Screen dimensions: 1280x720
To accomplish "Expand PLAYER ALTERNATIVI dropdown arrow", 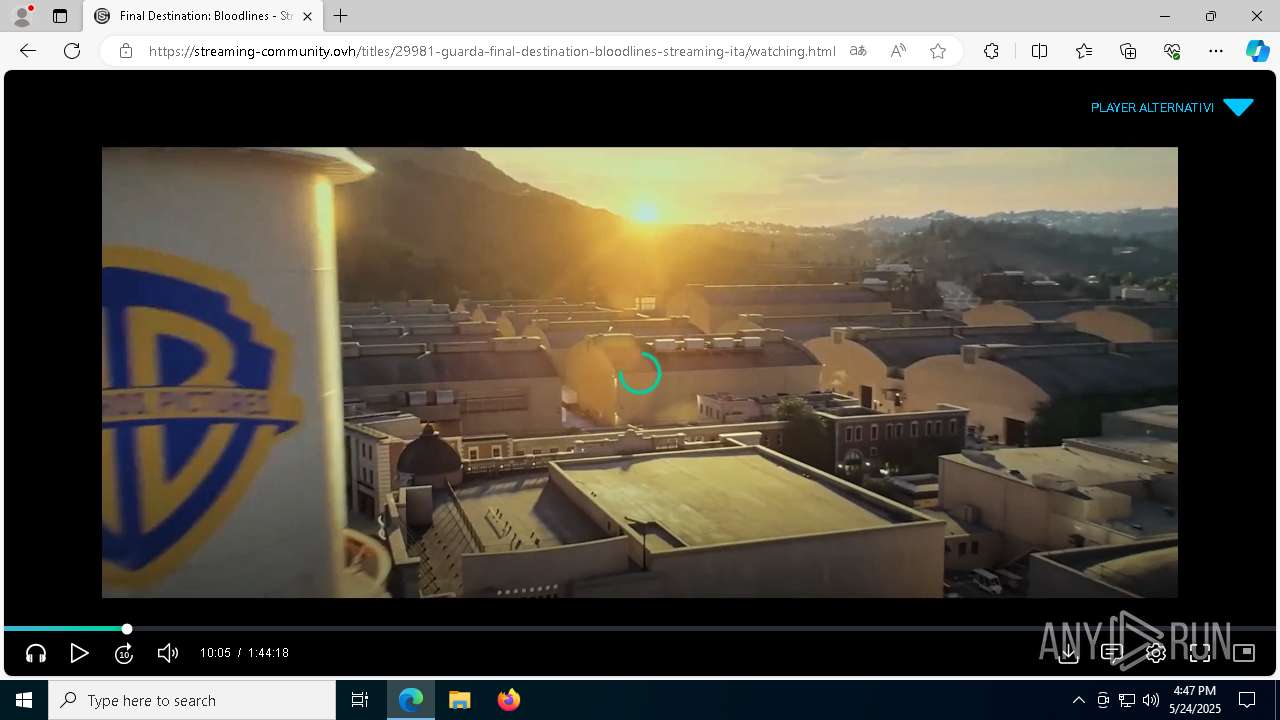I will tap(1238, 107).
